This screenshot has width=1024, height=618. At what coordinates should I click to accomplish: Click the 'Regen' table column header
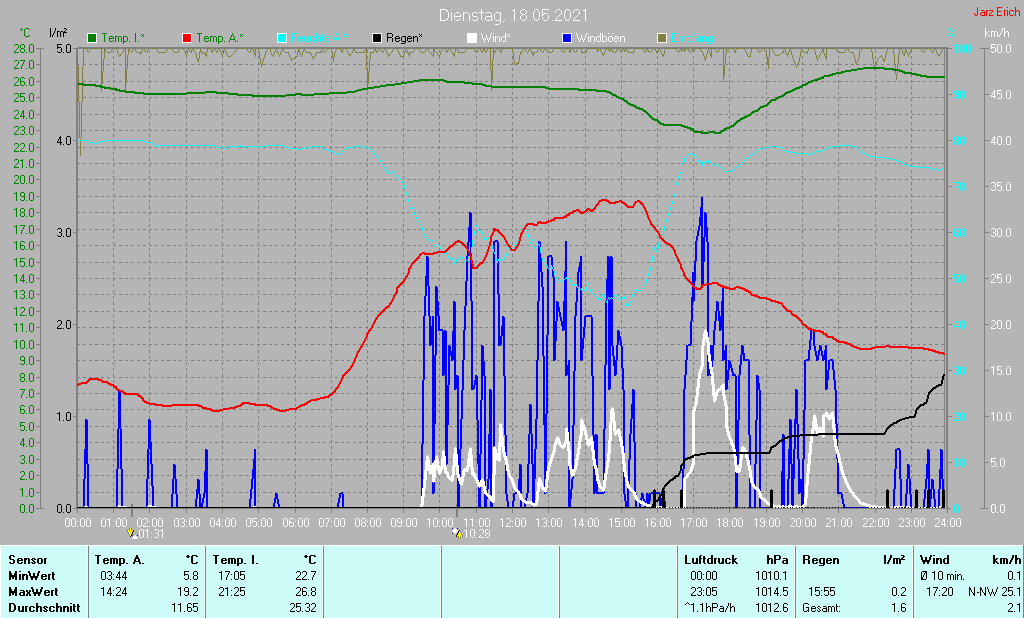(x=820, y=560)
